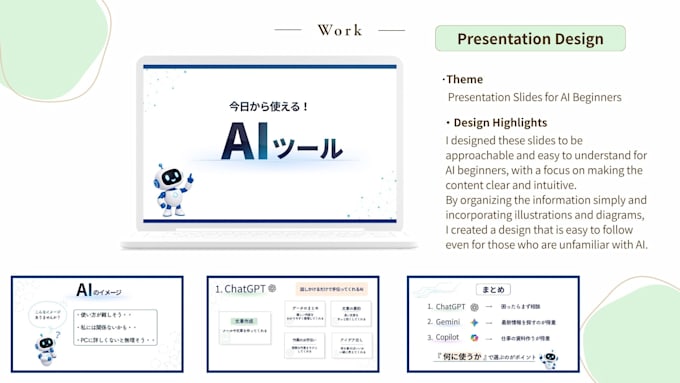Screen dimensions: 680x383
Task: Click the ChatGPT logo beside the '1. ChatGPT' slide heading
Action: point(272,288)
